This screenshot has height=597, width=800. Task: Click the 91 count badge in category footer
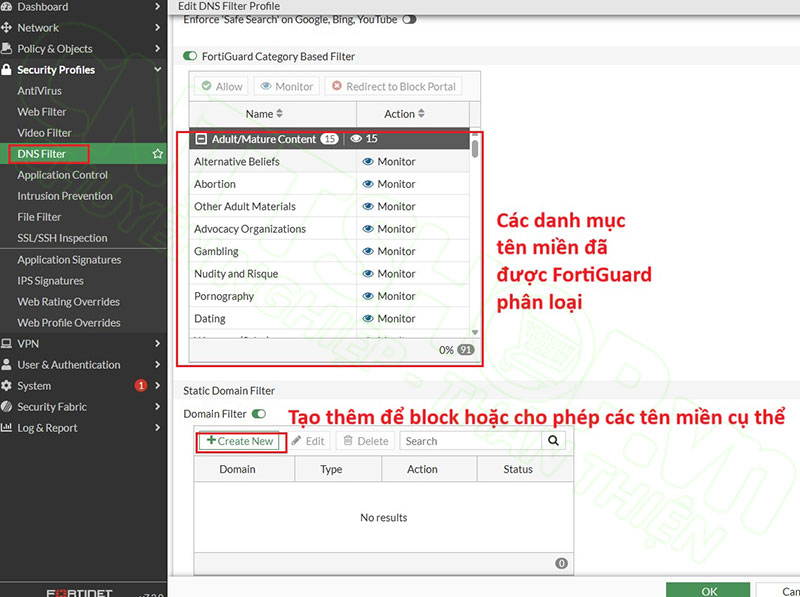tap(465, 350)
